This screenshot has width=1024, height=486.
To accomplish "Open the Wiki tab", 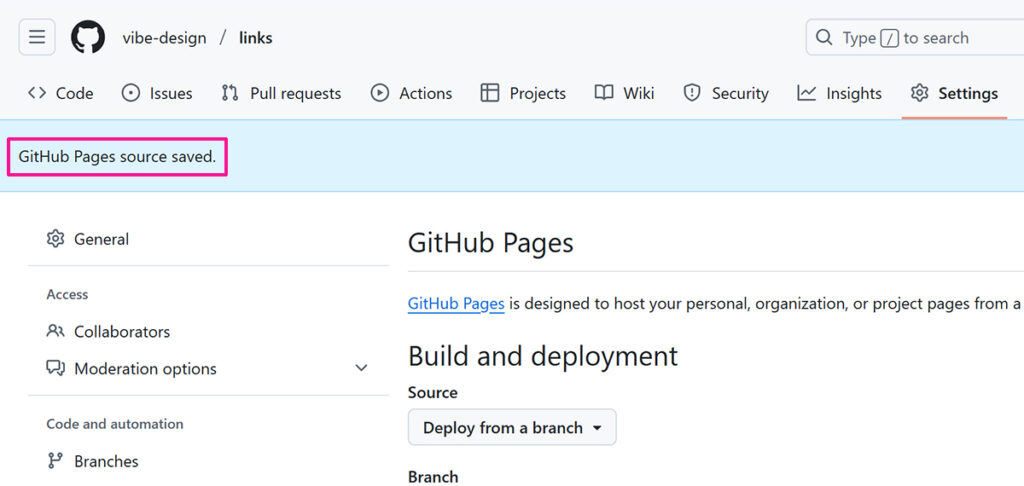I will (624, 93).
